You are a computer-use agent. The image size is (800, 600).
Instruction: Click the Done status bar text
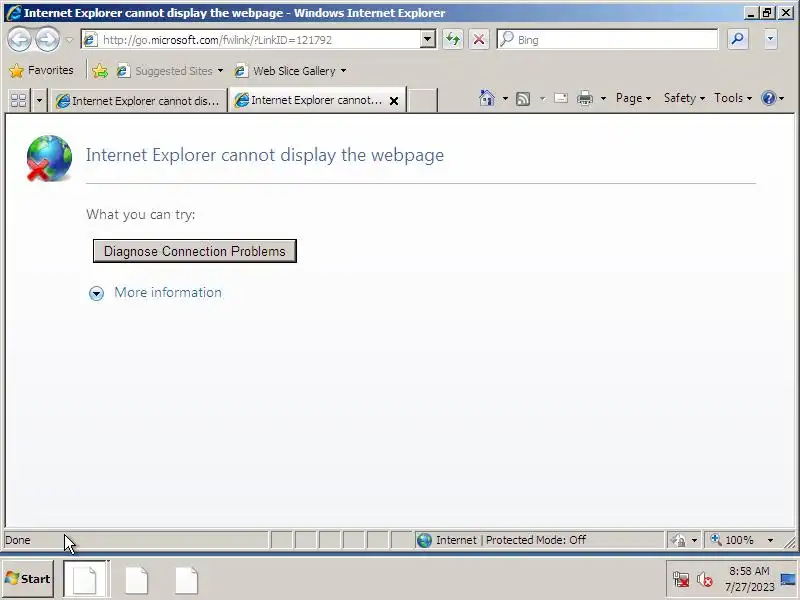click(x=18, y=540)
